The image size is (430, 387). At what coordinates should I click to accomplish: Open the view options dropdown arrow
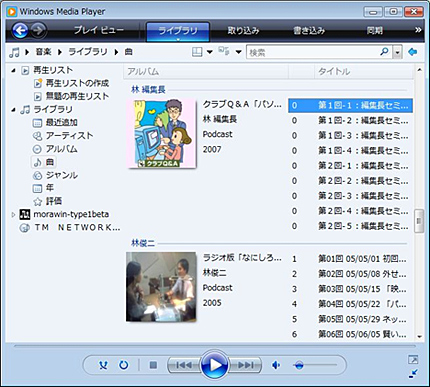(238, 52)
